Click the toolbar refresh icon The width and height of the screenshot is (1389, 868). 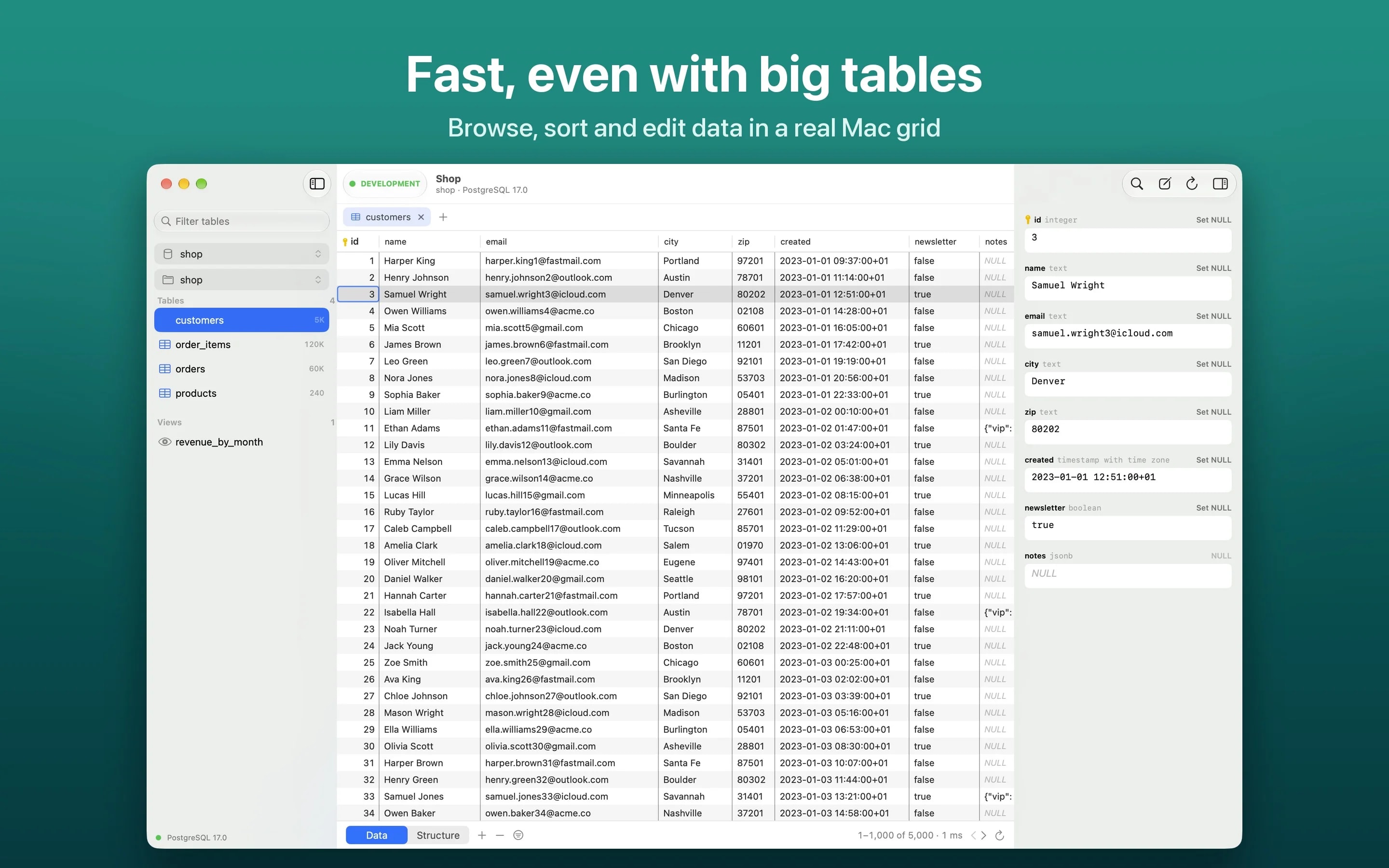[x=1192, y=184]
